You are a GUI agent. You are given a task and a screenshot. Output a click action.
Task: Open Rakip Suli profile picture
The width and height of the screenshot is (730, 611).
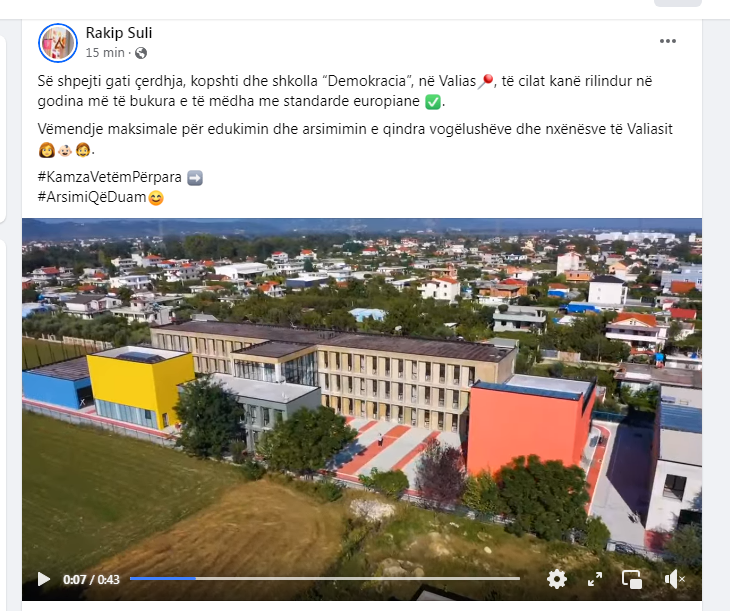click(58, 43)
